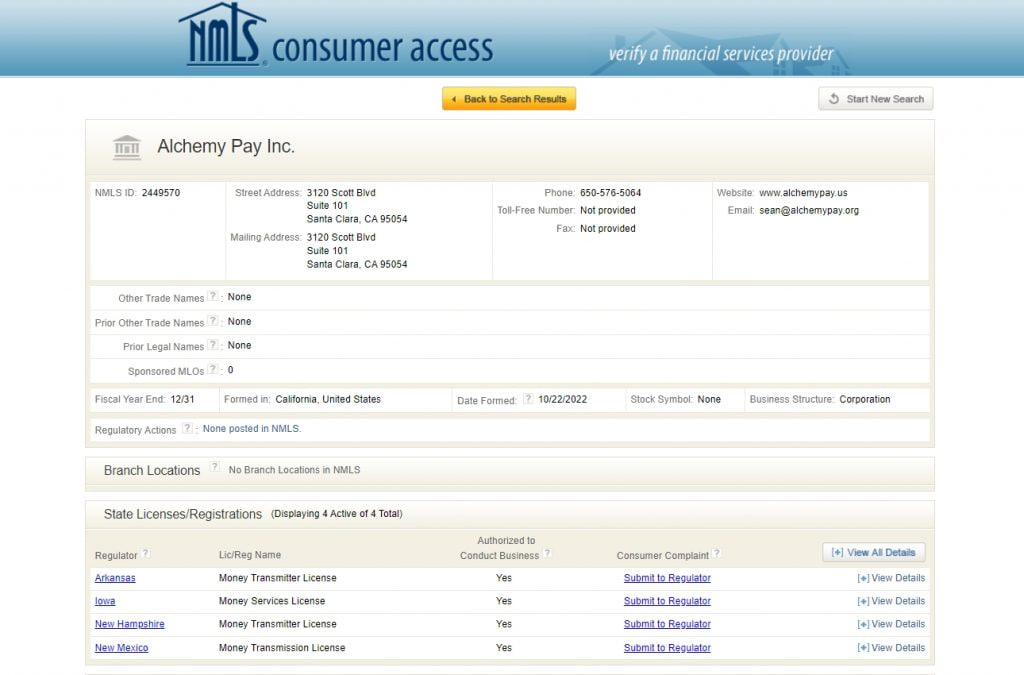Click the bank building icon beside Alchemy Pay Inc.
The width and height of the screenshot is (1024, 675).
127,147
